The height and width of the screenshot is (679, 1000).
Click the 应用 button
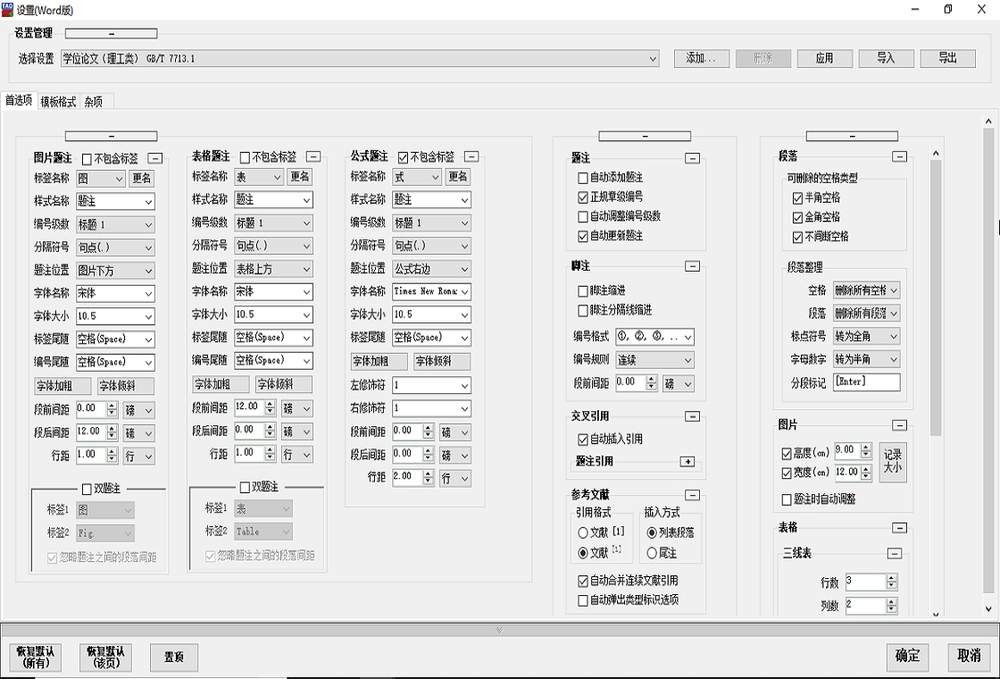pyautogui.click(x=824, y=59)
